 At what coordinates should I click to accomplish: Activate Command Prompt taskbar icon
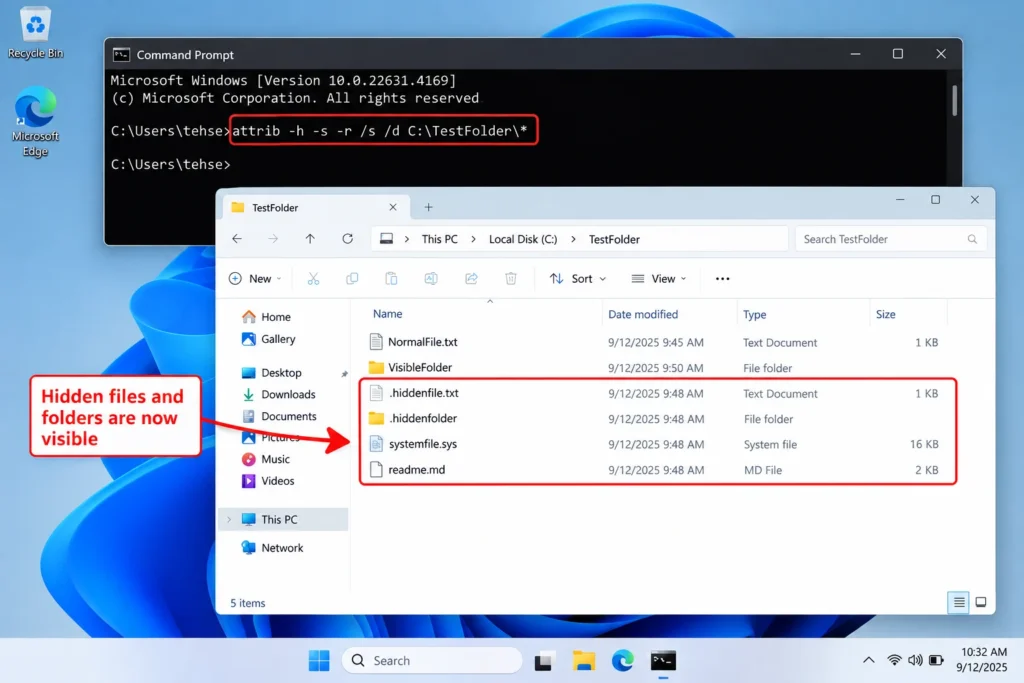pos(663,661)
